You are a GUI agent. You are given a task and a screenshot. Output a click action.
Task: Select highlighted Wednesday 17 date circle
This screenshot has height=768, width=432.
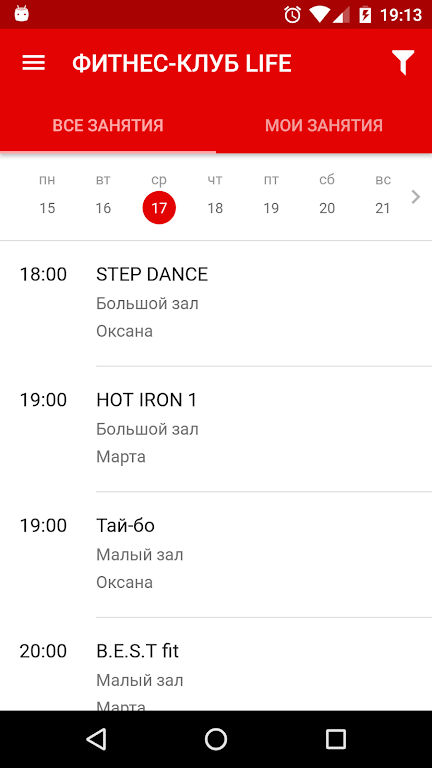(159, 208)
